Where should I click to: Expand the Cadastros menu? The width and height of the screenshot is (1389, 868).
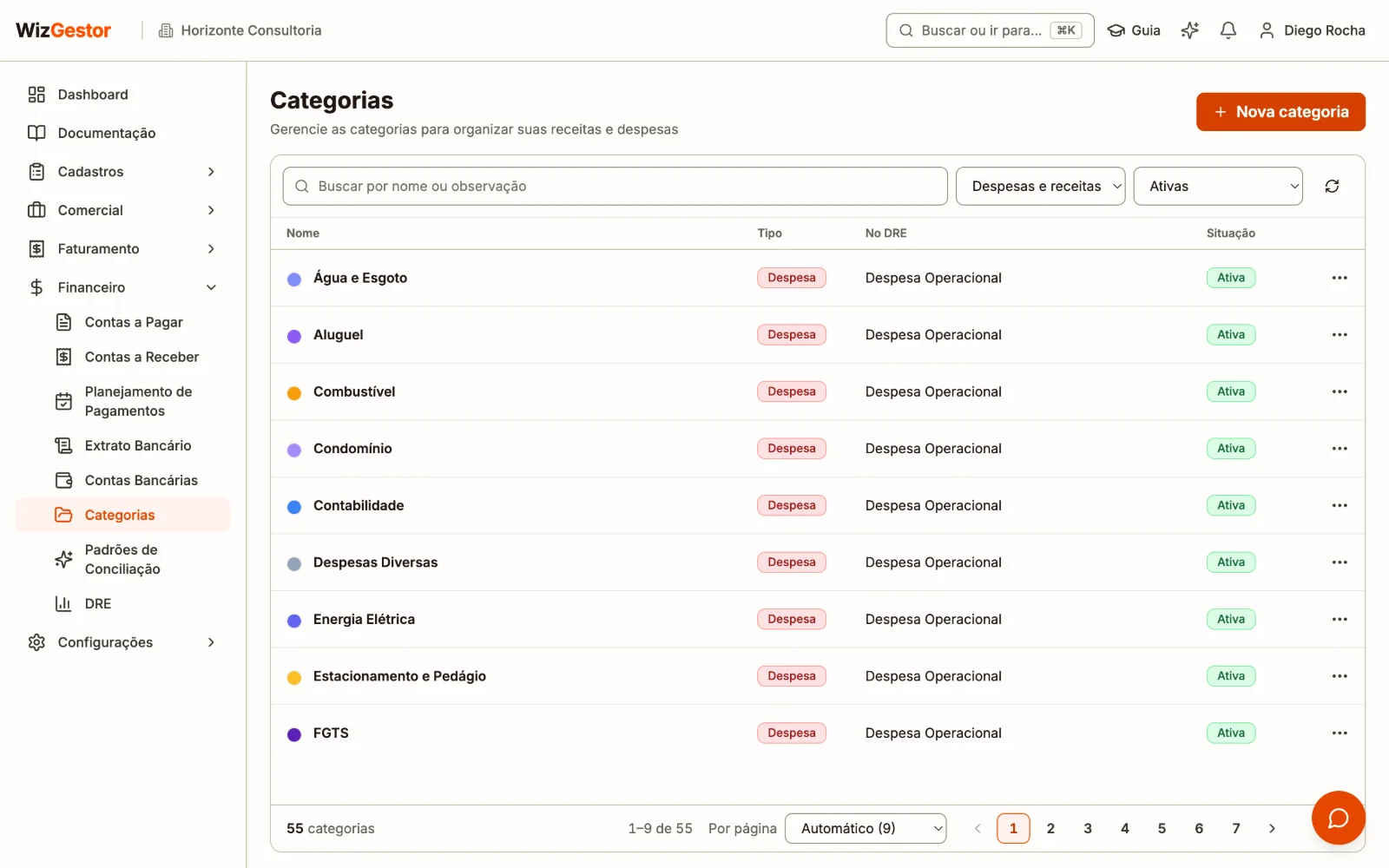click(x=122, y=172)
